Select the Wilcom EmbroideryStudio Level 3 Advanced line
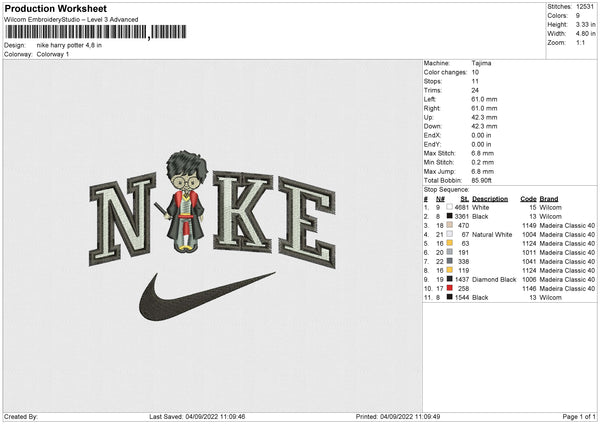Viewport: 600px width, 424px height. tap(71, 20)
